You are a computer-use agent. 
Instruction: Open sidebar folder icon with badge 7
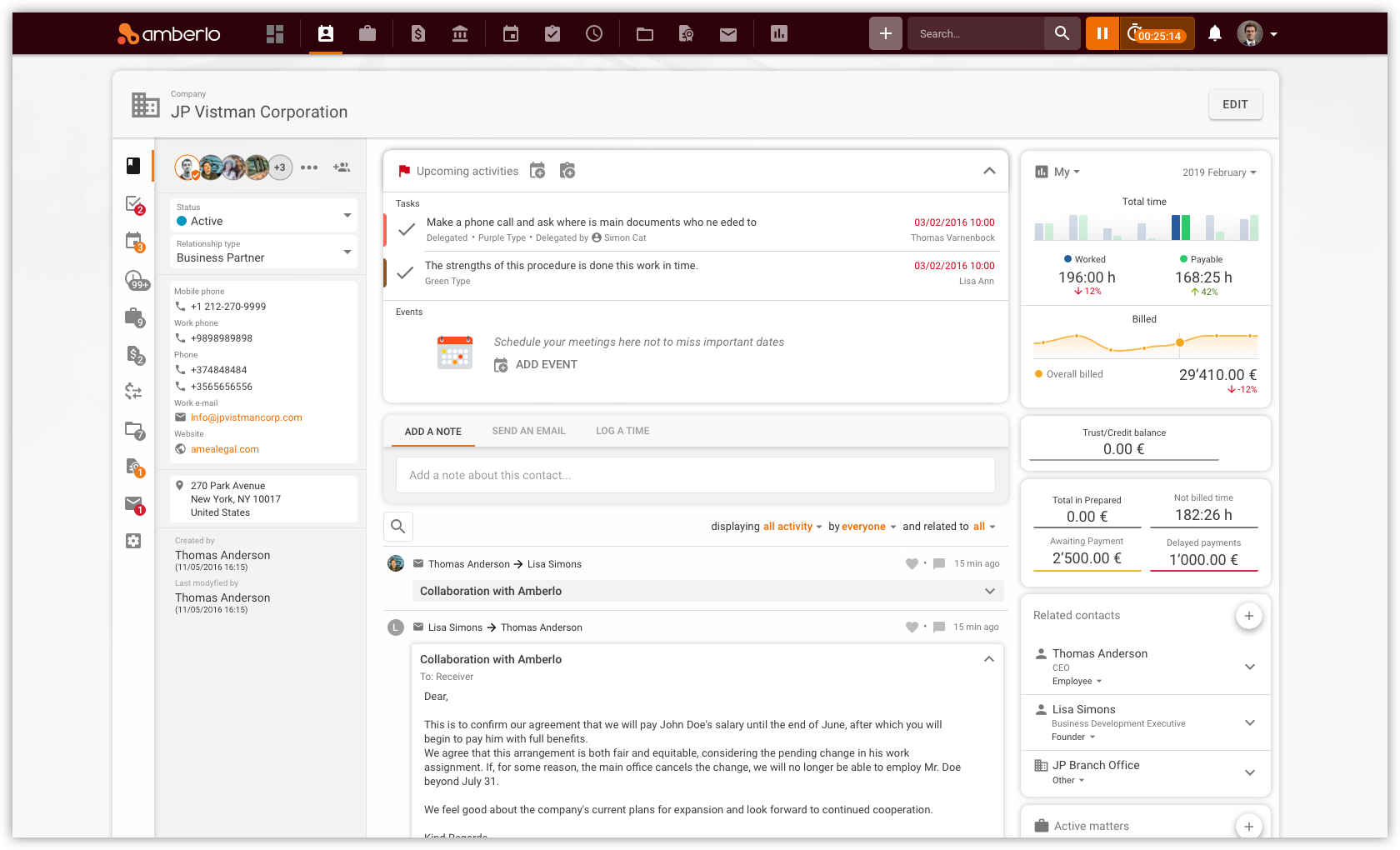tap(134, 430)
